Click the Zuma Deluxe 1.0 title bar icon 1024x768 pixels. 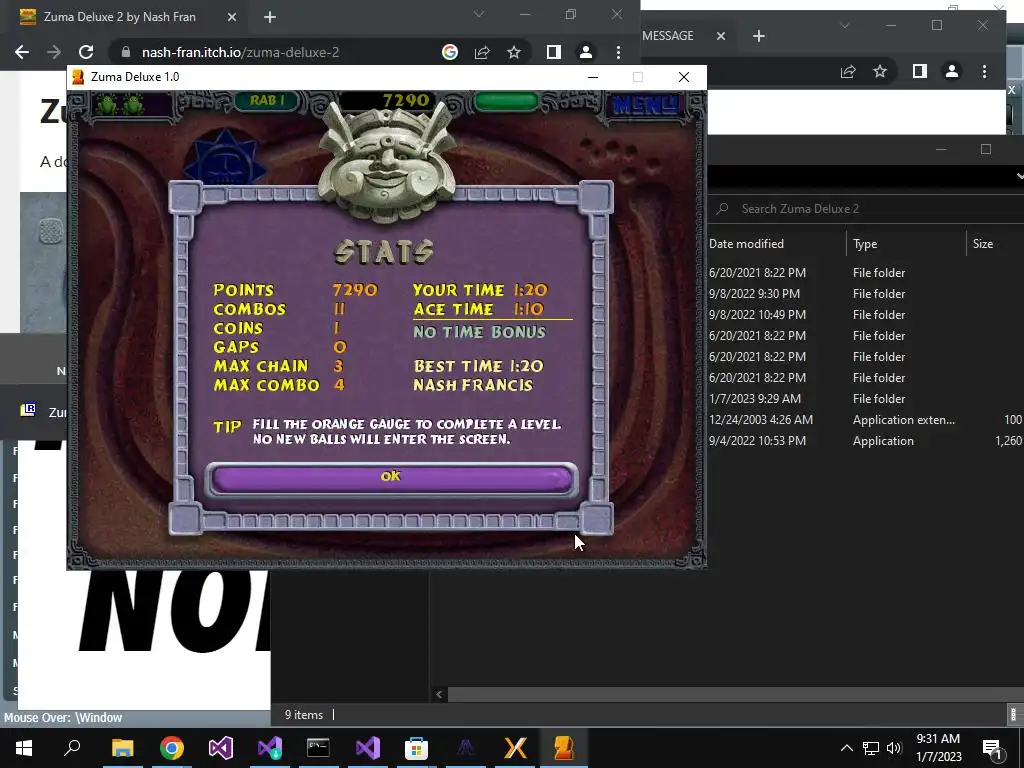[78, 77]
